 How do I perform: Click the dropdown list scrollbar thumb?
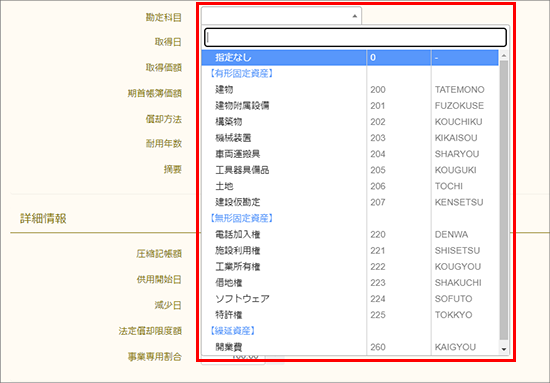[504, 200]
